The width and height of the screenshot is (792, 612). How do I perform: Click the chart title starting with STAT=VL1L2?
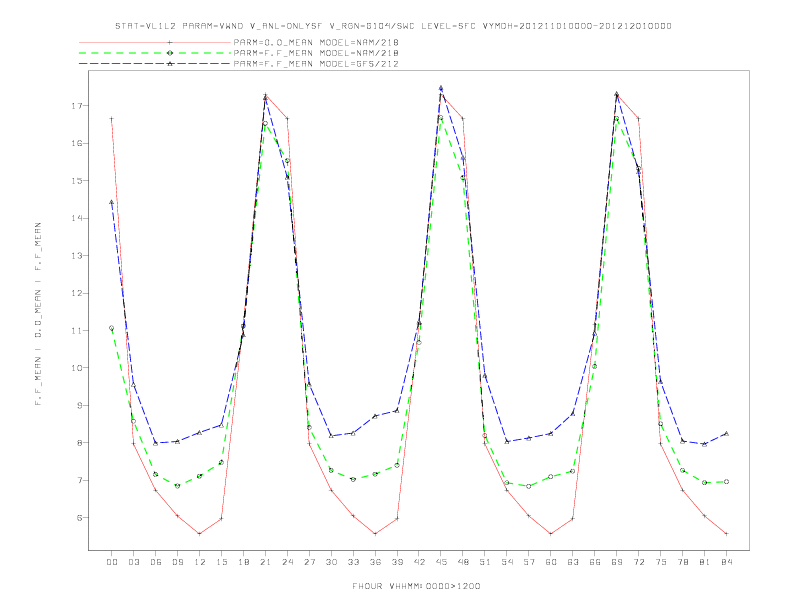point(393,26)
